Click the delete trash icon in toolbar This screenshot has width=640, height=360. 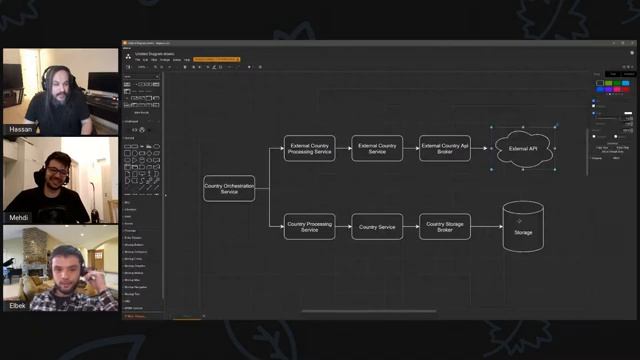pos(185,67)
